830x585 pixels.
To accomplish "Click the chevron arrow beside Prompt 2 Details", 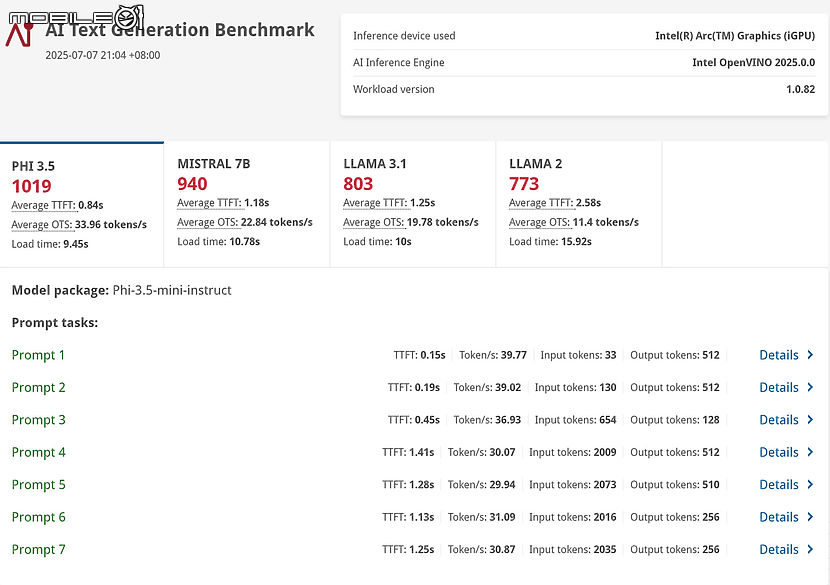I will (x=810, y=388).
